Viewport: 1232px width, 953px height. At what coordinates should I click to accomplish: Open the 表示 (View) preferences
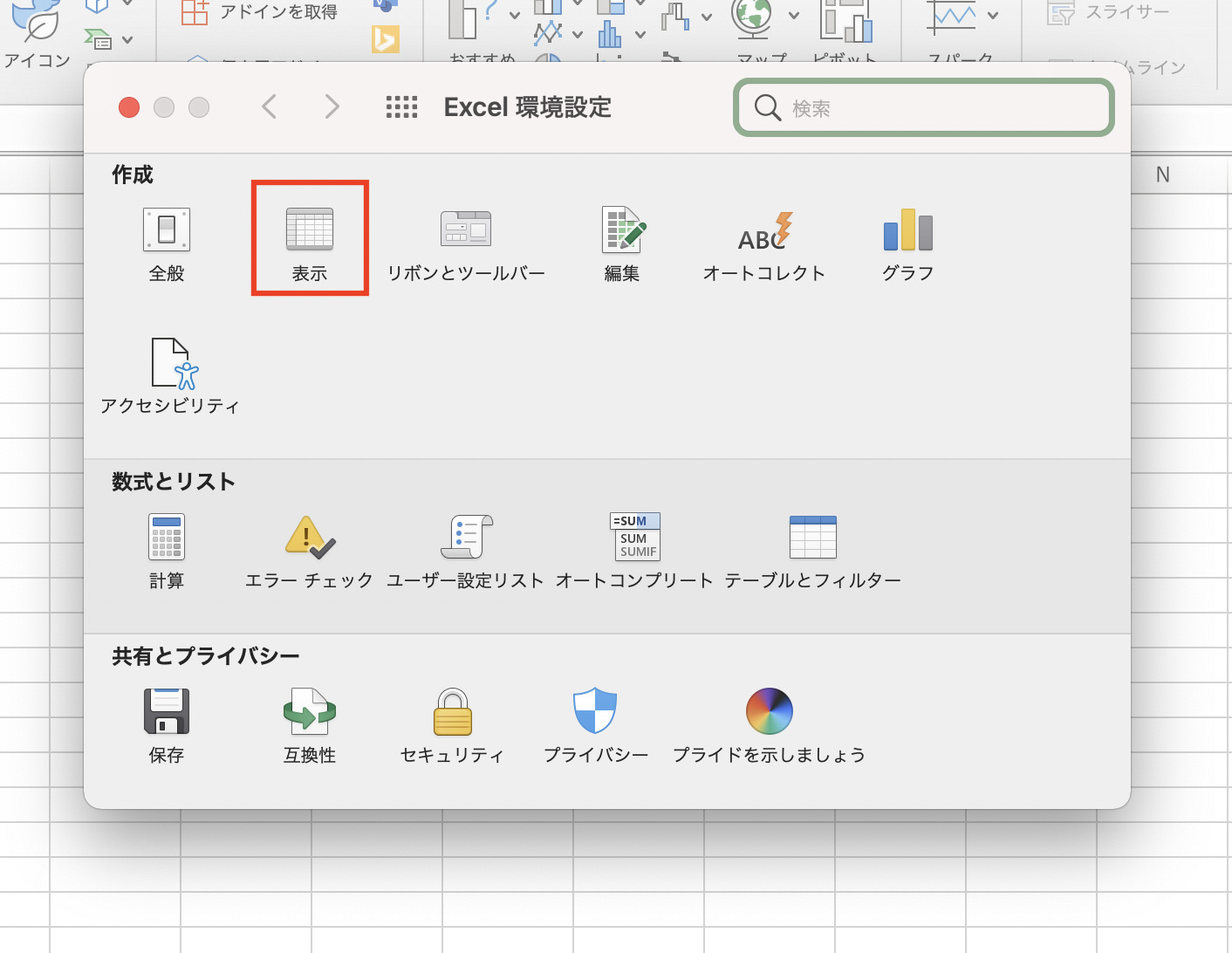click(x=310, y=237)
